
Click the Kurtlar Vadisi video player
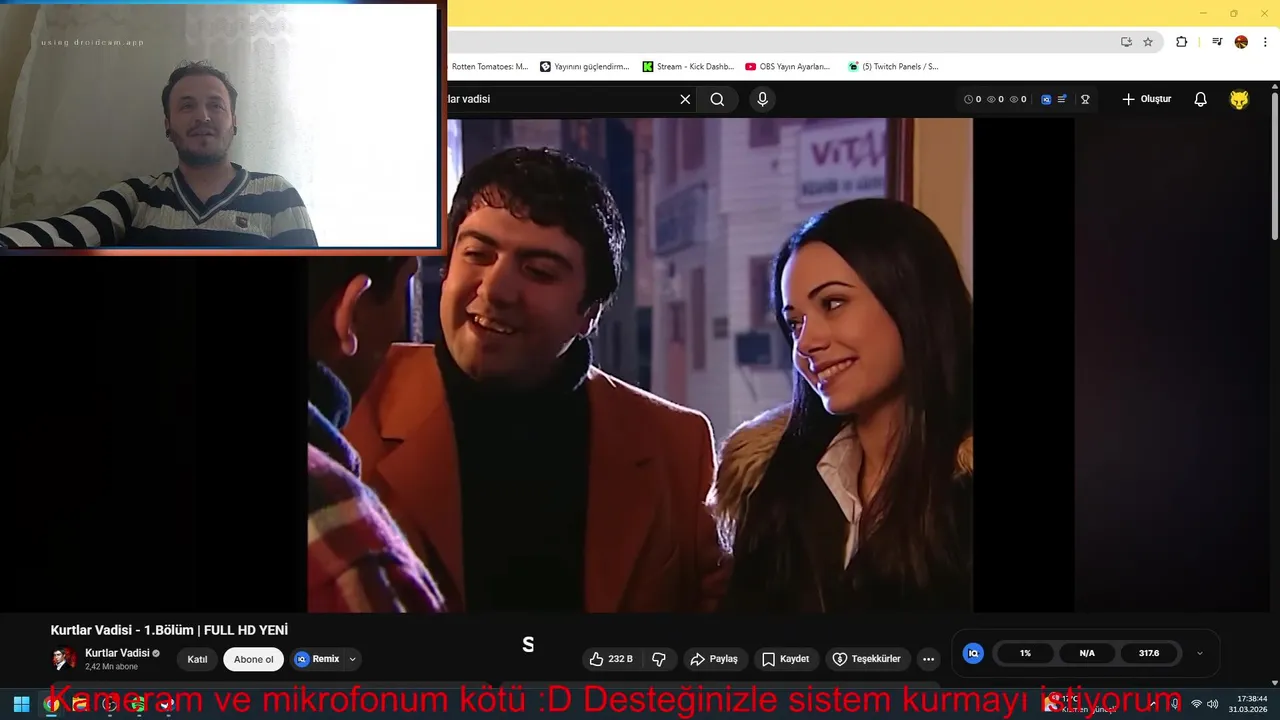640,365
